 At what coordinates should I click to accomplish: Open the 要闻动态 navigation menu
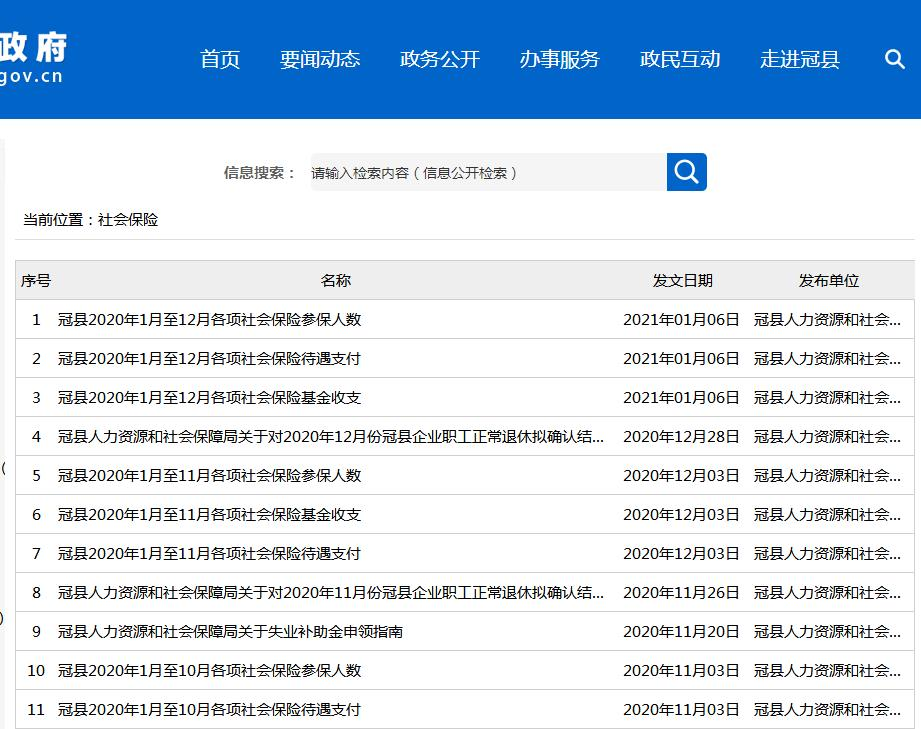pos(320,59)
